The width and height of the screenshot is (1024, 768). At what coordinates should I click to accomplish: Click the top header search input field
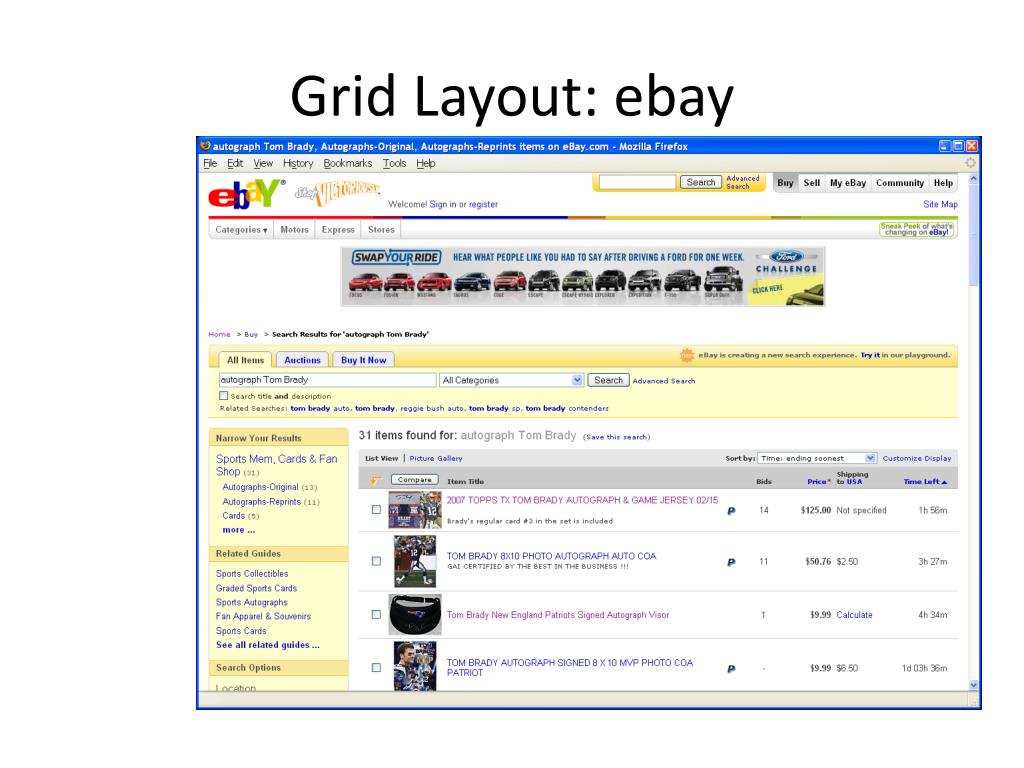637,182
